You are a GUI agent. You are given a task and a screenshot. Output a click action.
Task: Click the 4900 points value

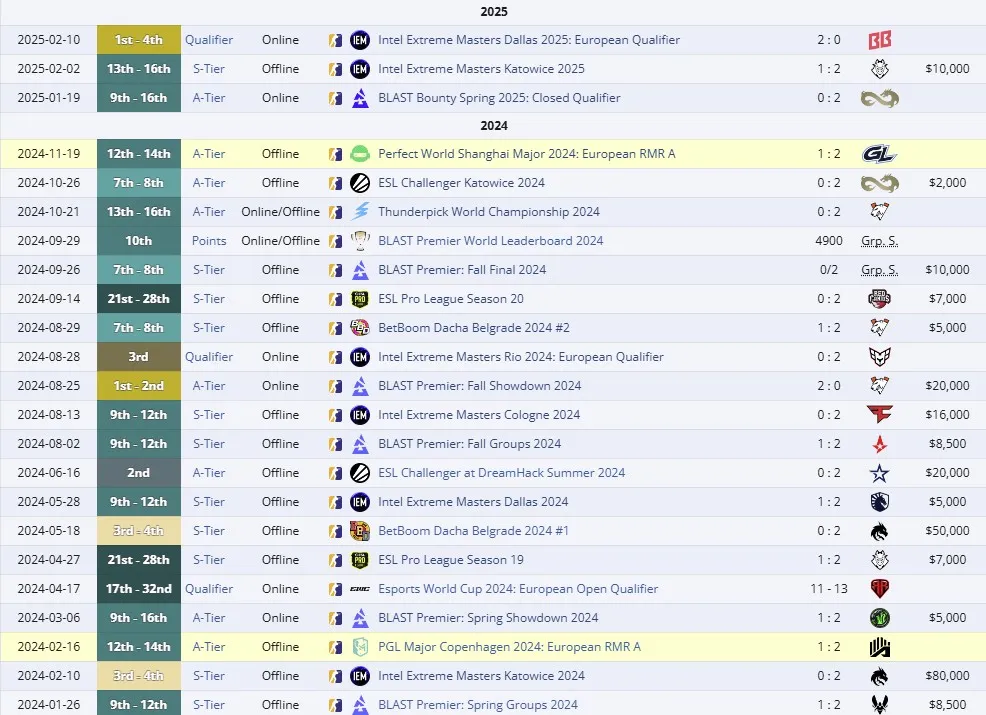point(829,240)
